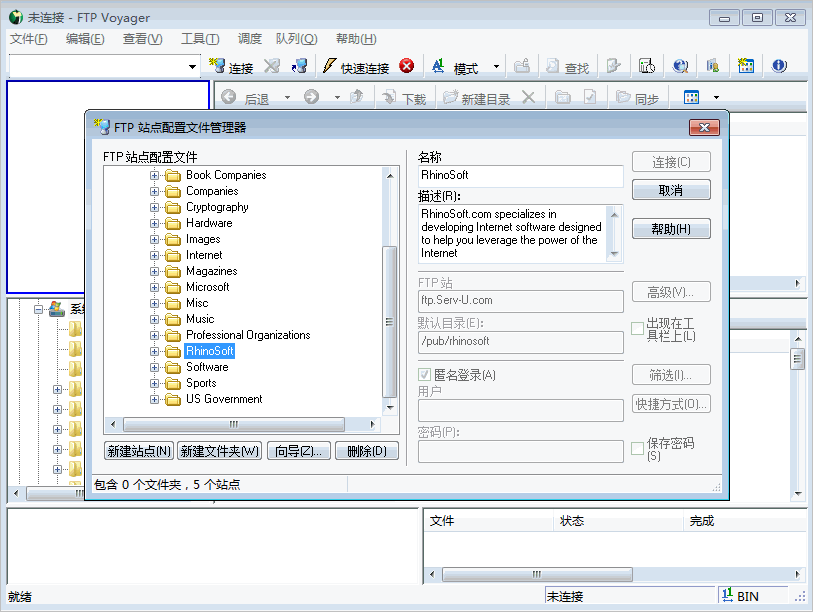Click the printer-like icon after 模式 dropdown
The width and height of the screenshot is (813, 612).
[522, 66]
